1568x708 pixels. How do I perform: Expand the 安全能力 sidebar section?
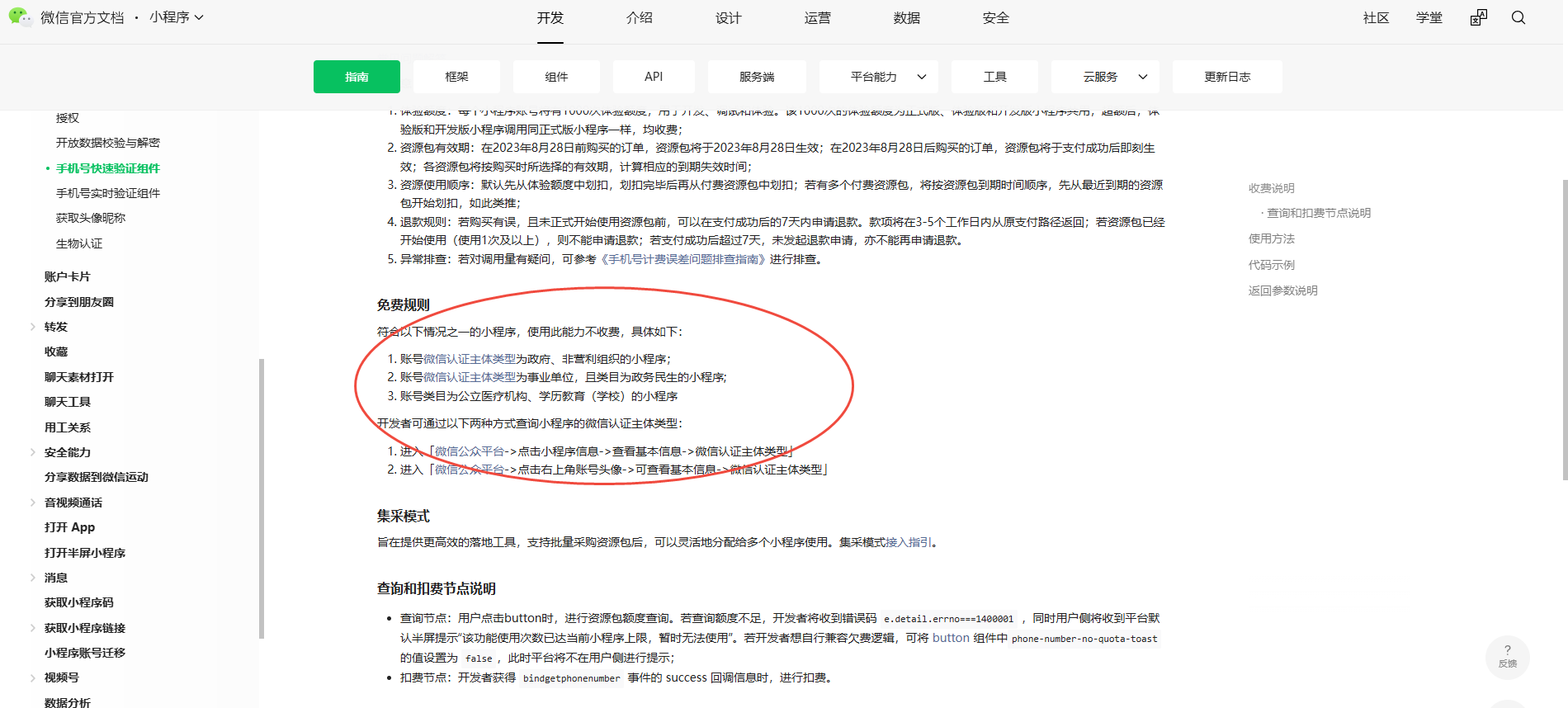(33, 452)
